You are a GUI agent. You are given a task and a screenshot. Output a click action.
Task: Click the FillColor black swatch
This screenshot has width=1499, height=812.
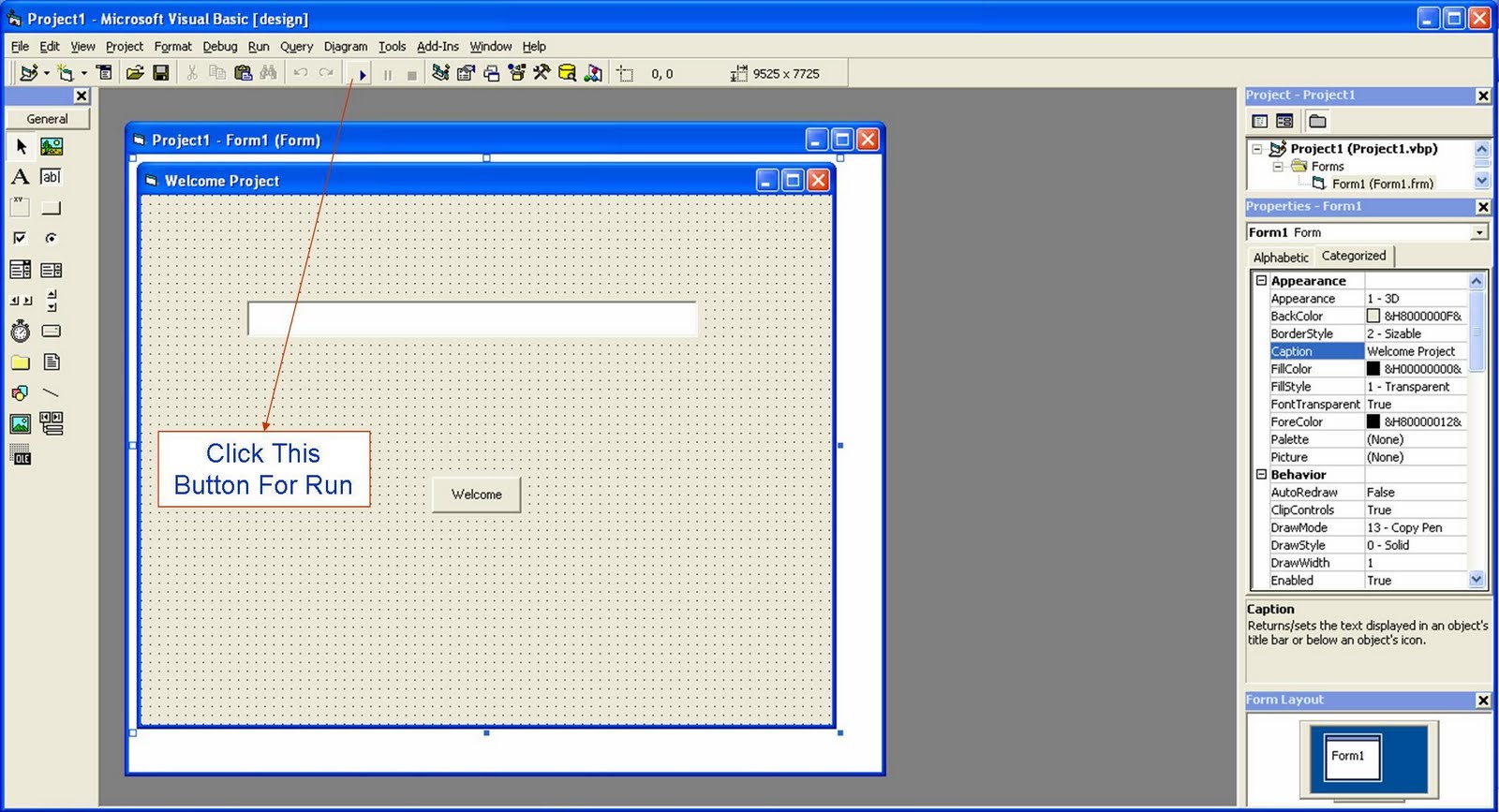coord(1373,369)
